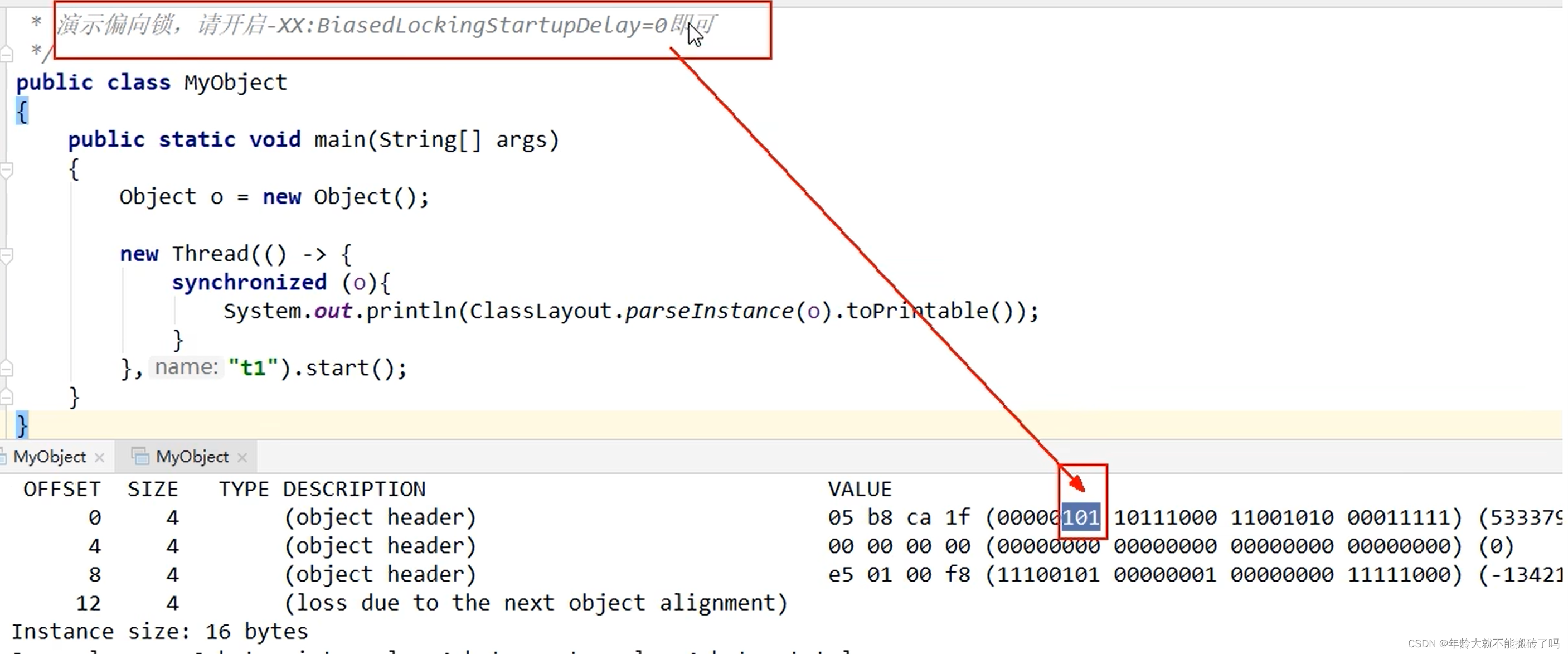Viewport: 1568px width, 654px height.
Task: Collapse the main method fold marker
Action: 7,170
